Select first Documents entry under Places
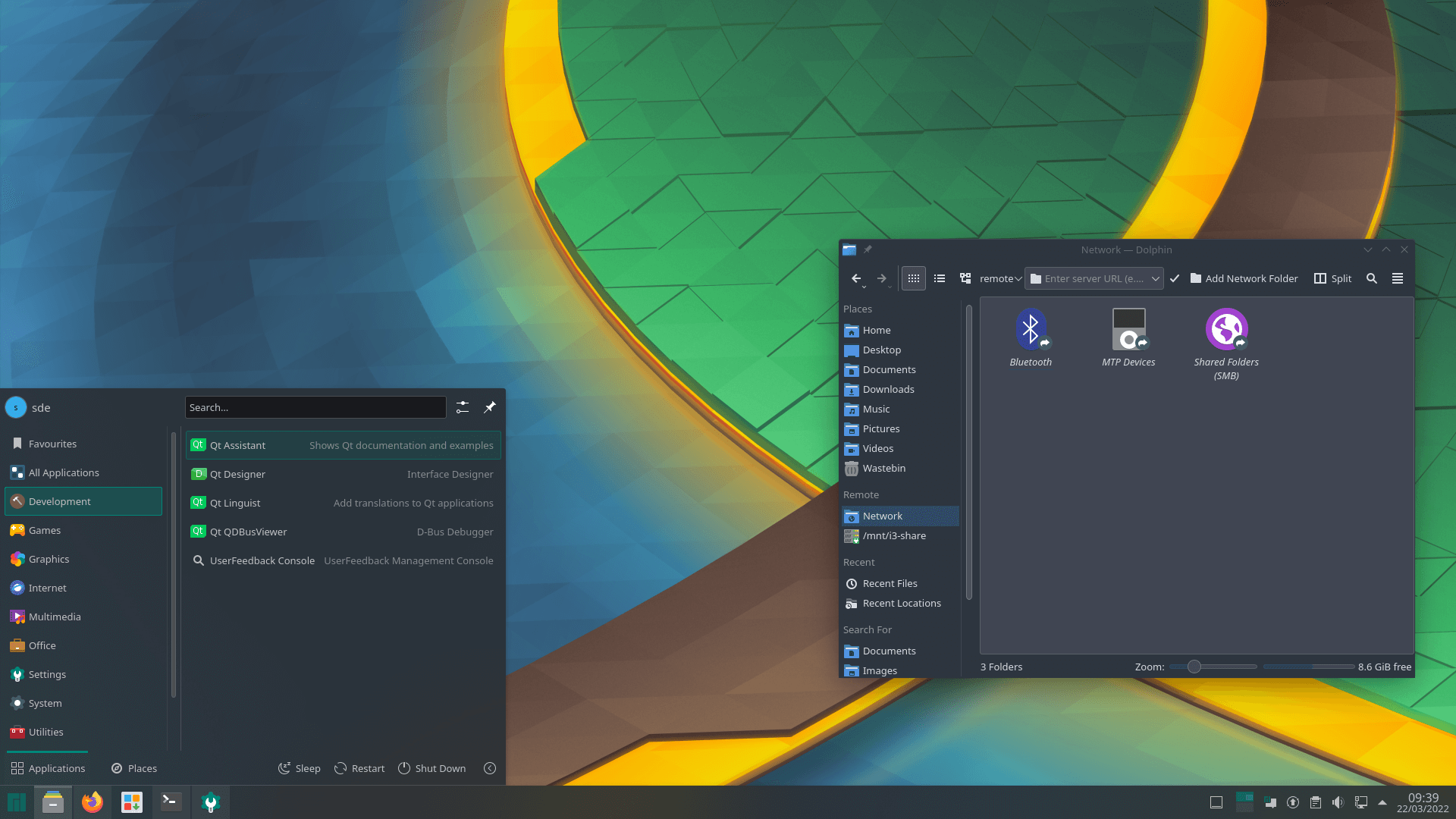The width and height of the screenshot is (1456, 819). pos(901,370)
